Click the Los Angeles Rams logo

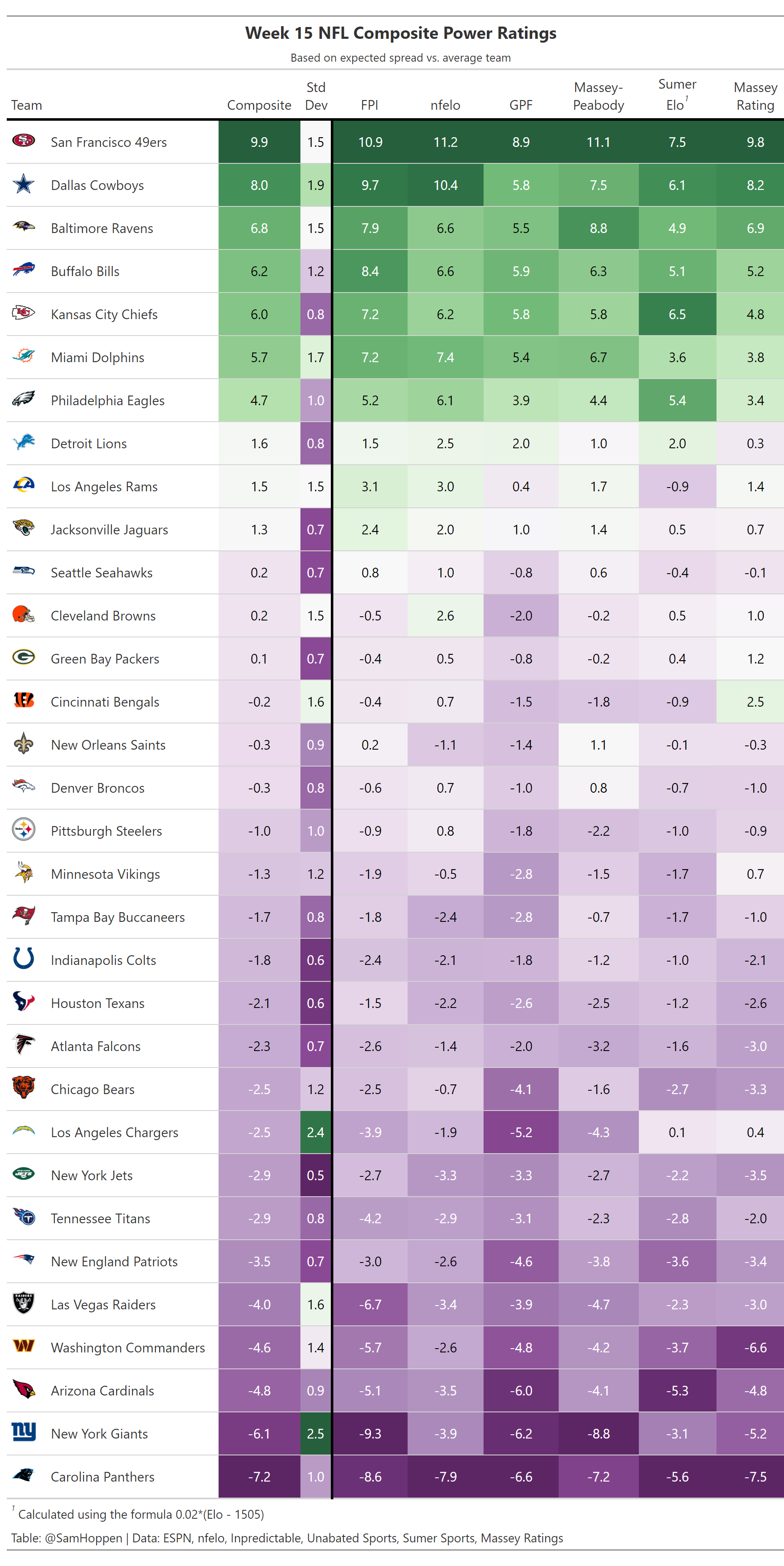24,486
